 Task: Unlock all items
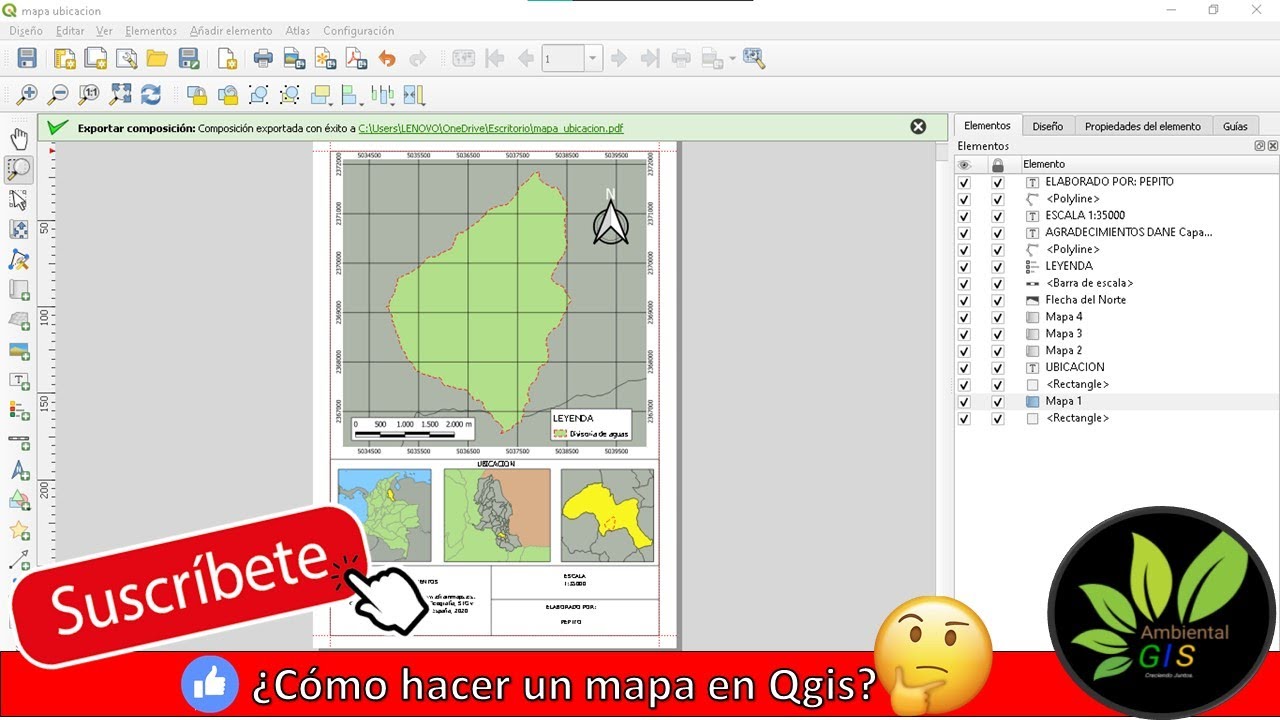point(228,95)
